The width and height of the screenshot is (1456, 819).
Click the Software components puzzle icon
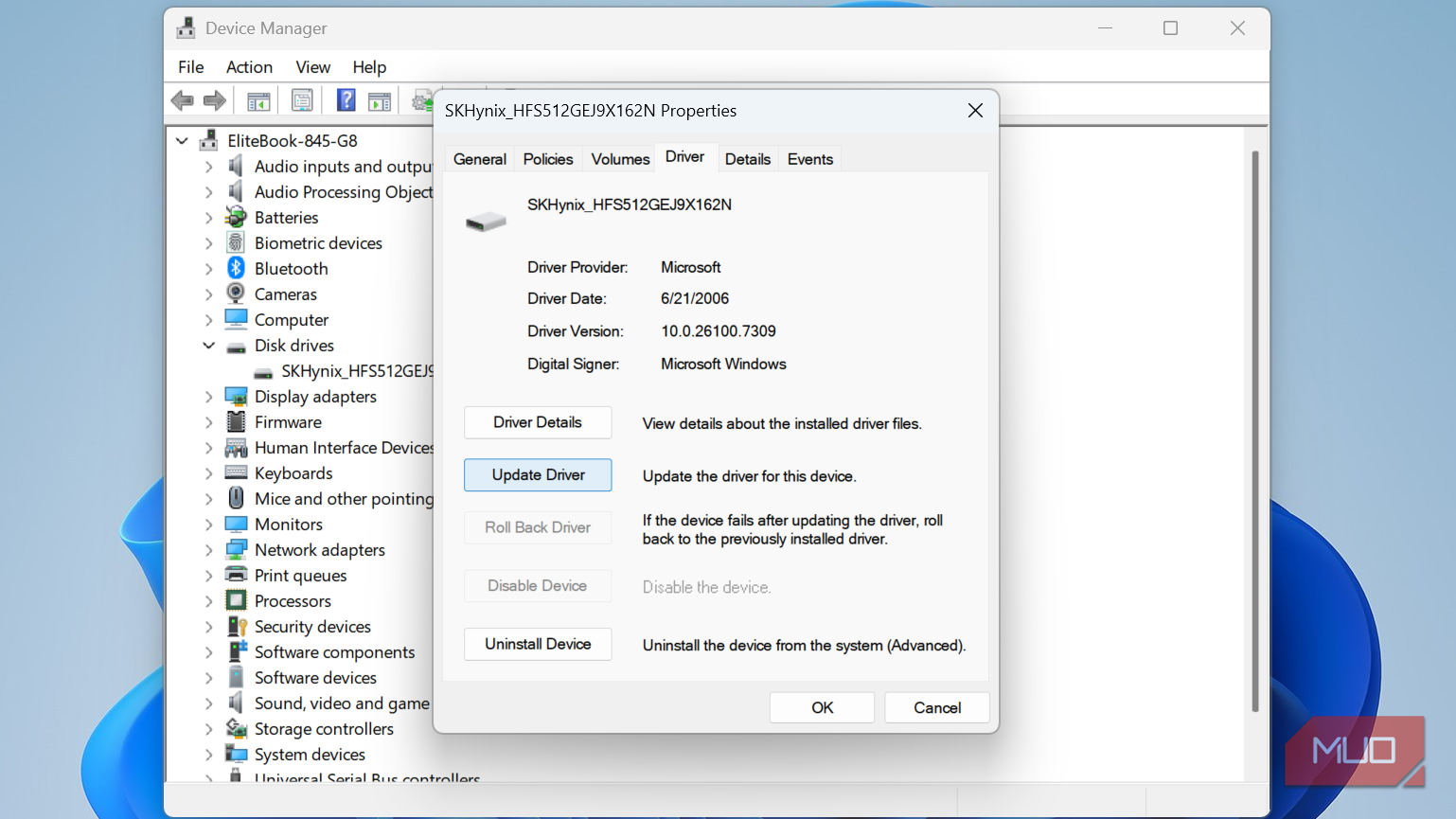[236, 652]
